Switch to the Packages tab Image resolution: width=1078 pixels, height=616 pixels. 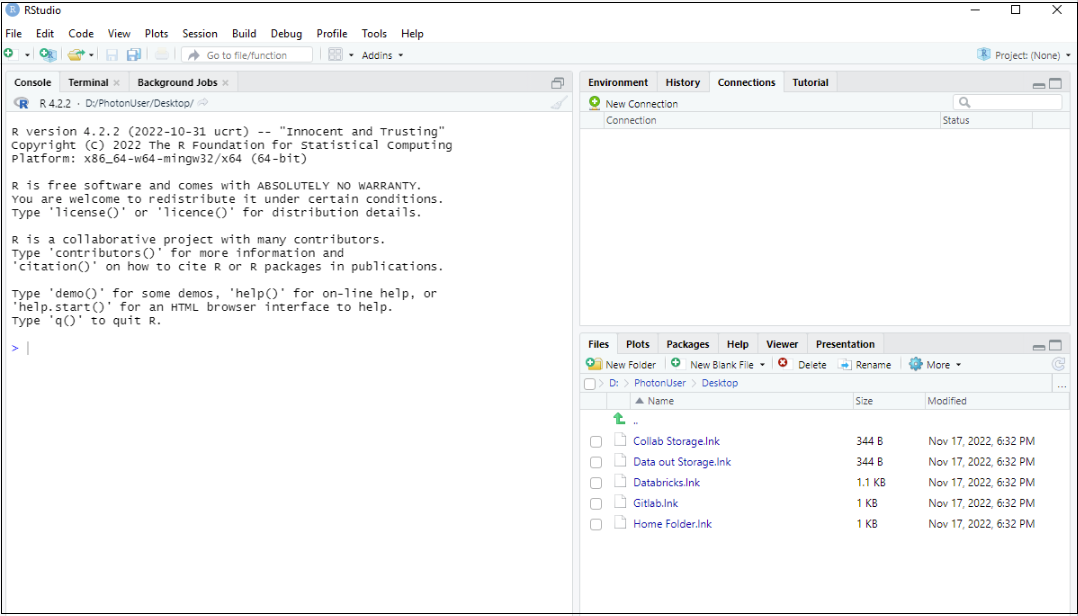click(x=688, y=344)
